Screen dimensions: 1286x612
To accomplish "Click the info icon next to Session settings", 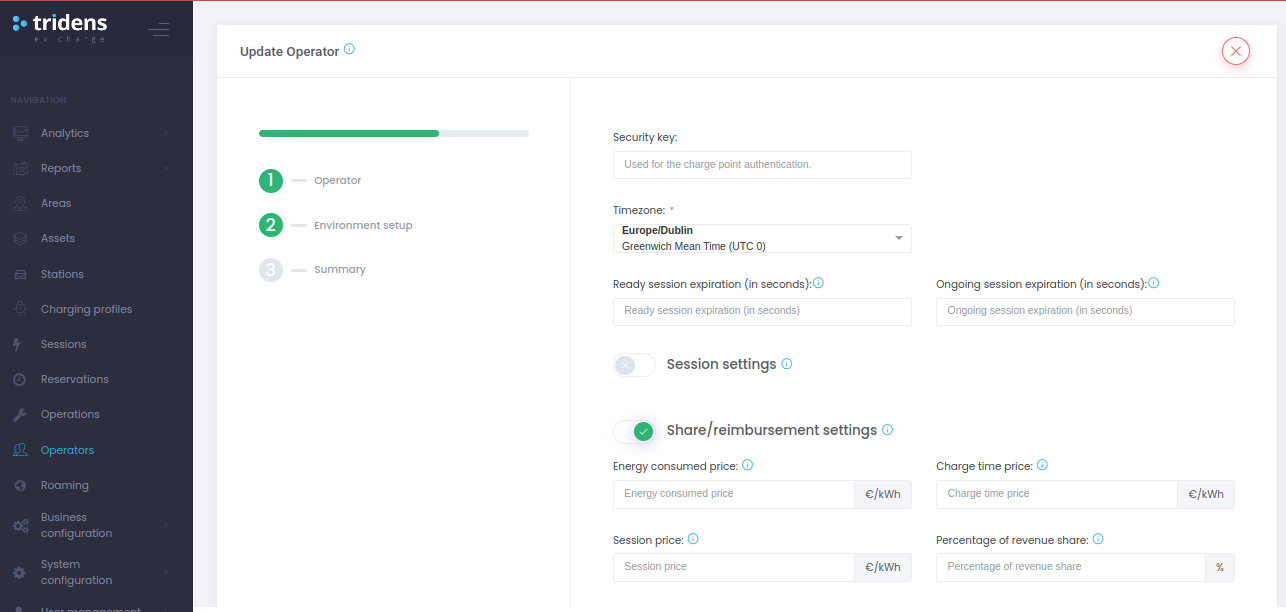I will tap(787, 364).
